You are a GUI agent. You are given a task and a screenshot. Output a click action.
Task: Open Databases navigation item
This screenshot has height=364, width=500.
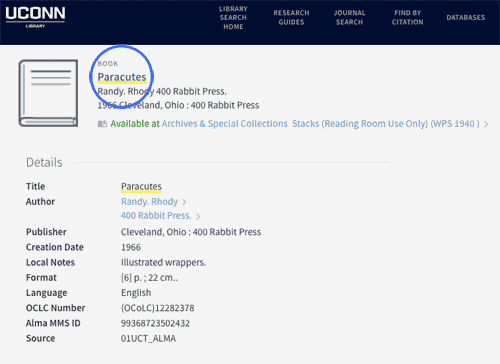pos(466,17)
